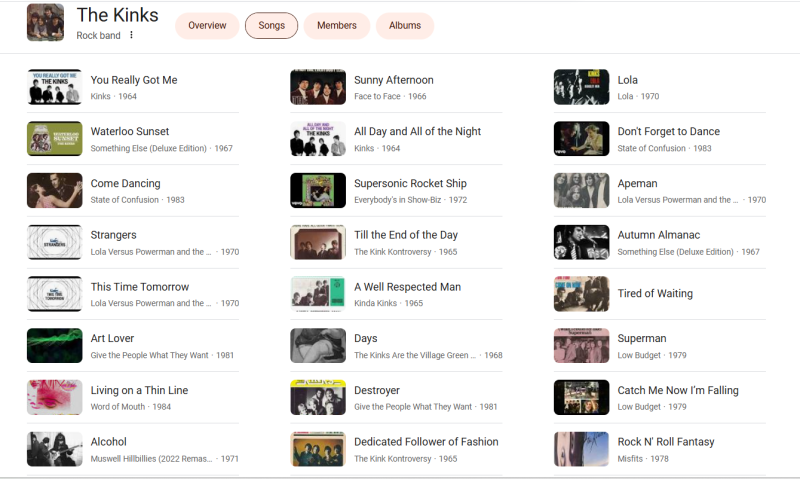Open the Waterloo Sunset cover thumbnail
The width and height of the screenshot is (800, 479).
(x=54, y=139)
